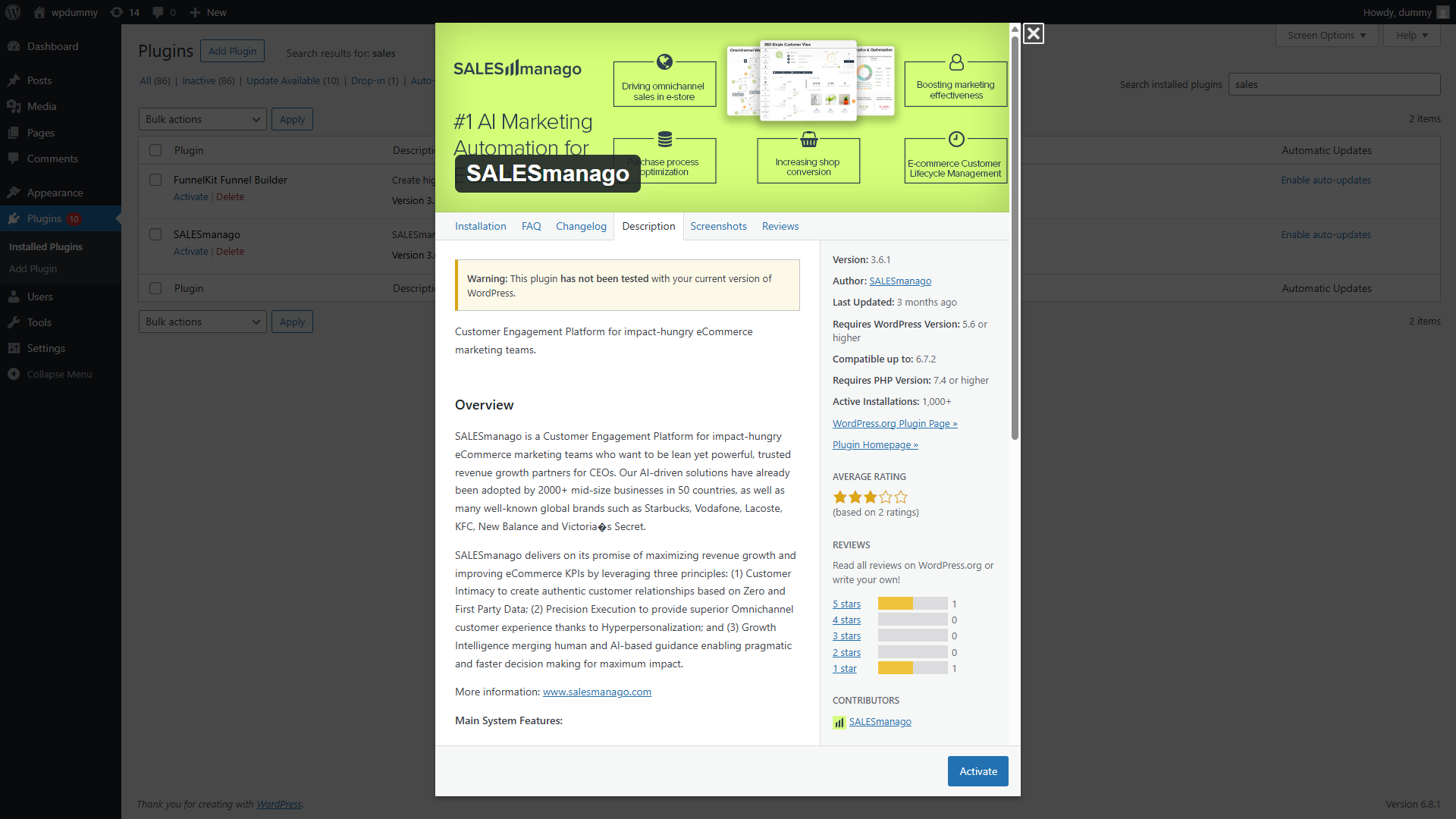
Task: Toggle the select-all checkbox in table footer
Action: point(155,288)
